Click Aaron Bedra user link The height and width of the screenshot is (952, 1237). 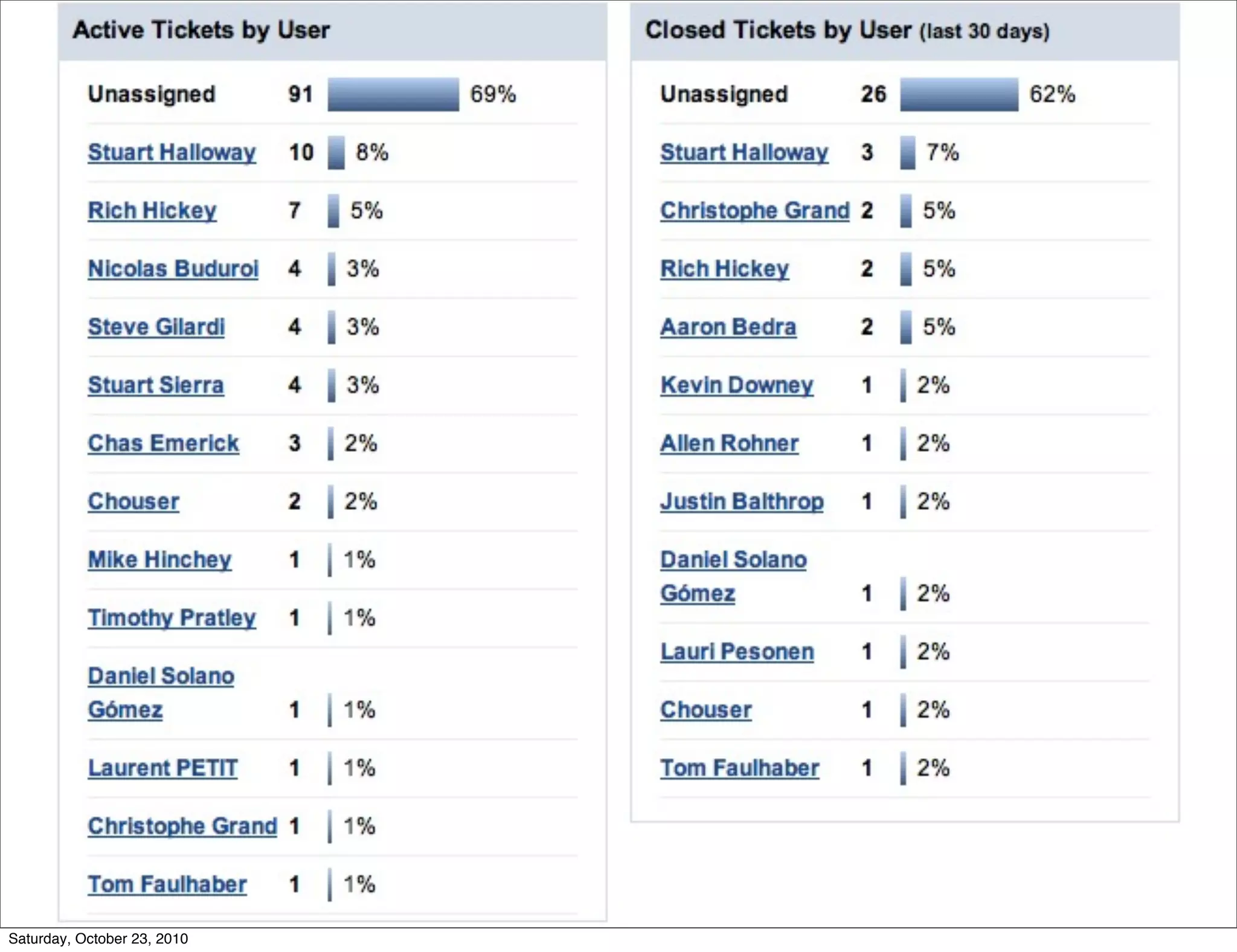click(728, 327)
